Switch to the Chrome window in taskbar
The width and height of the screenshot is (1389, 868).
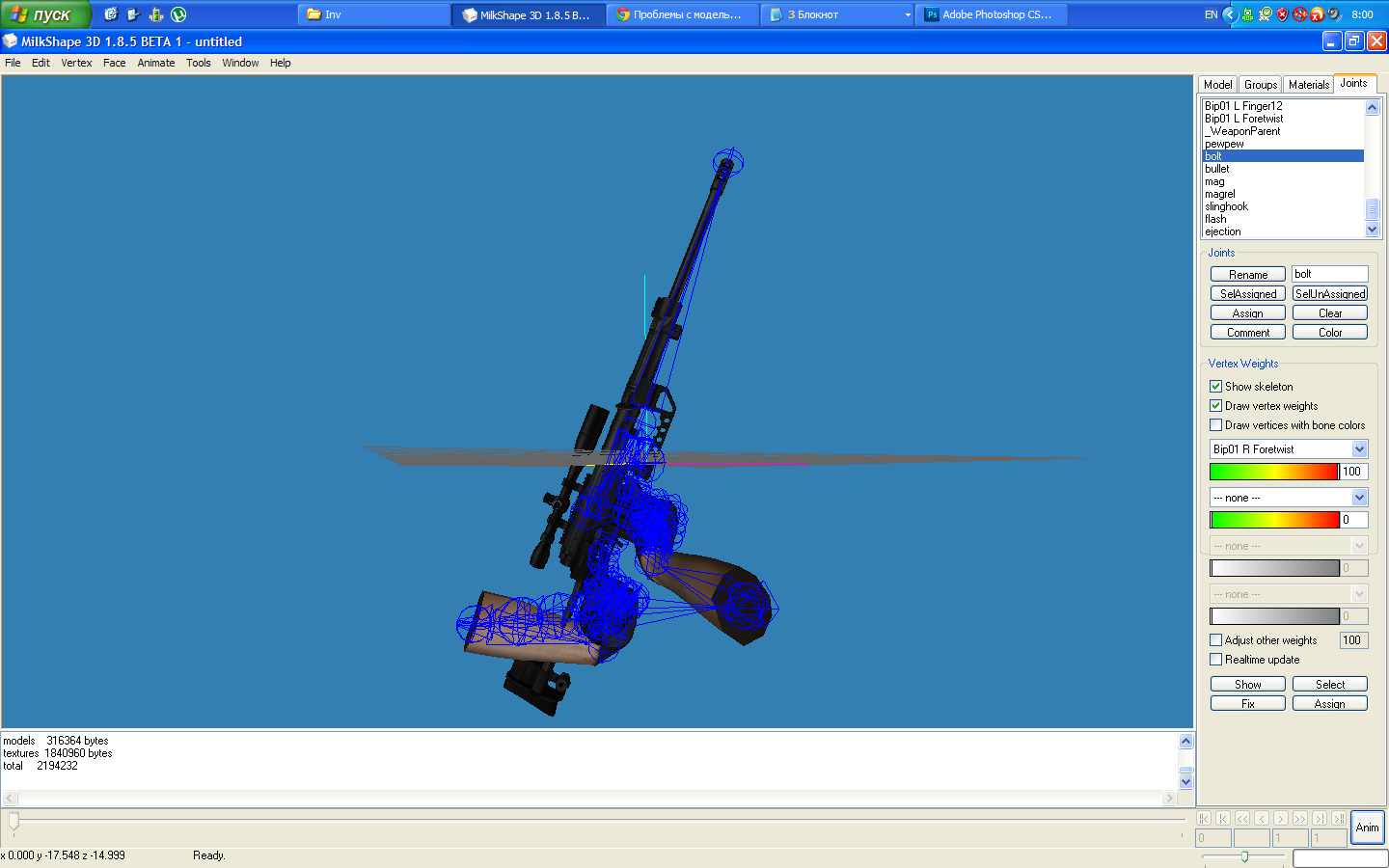[681, 14]
